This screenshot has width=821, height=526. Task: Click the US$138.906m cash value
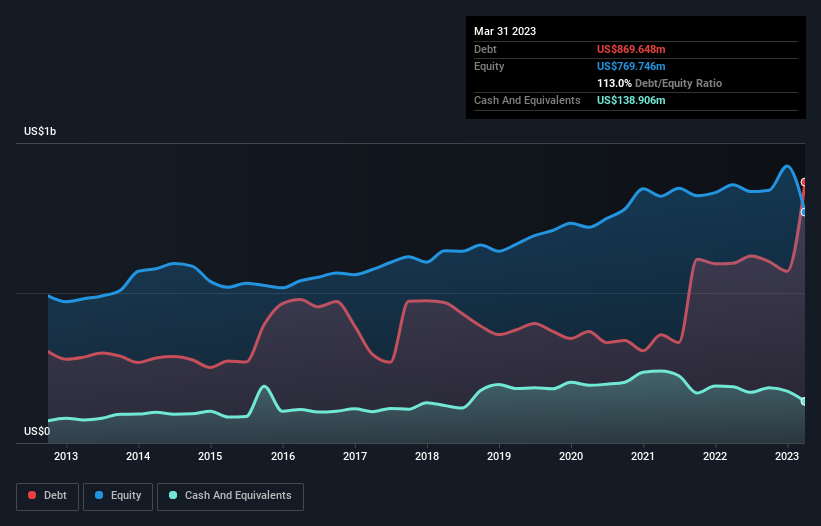click(631, 100)
